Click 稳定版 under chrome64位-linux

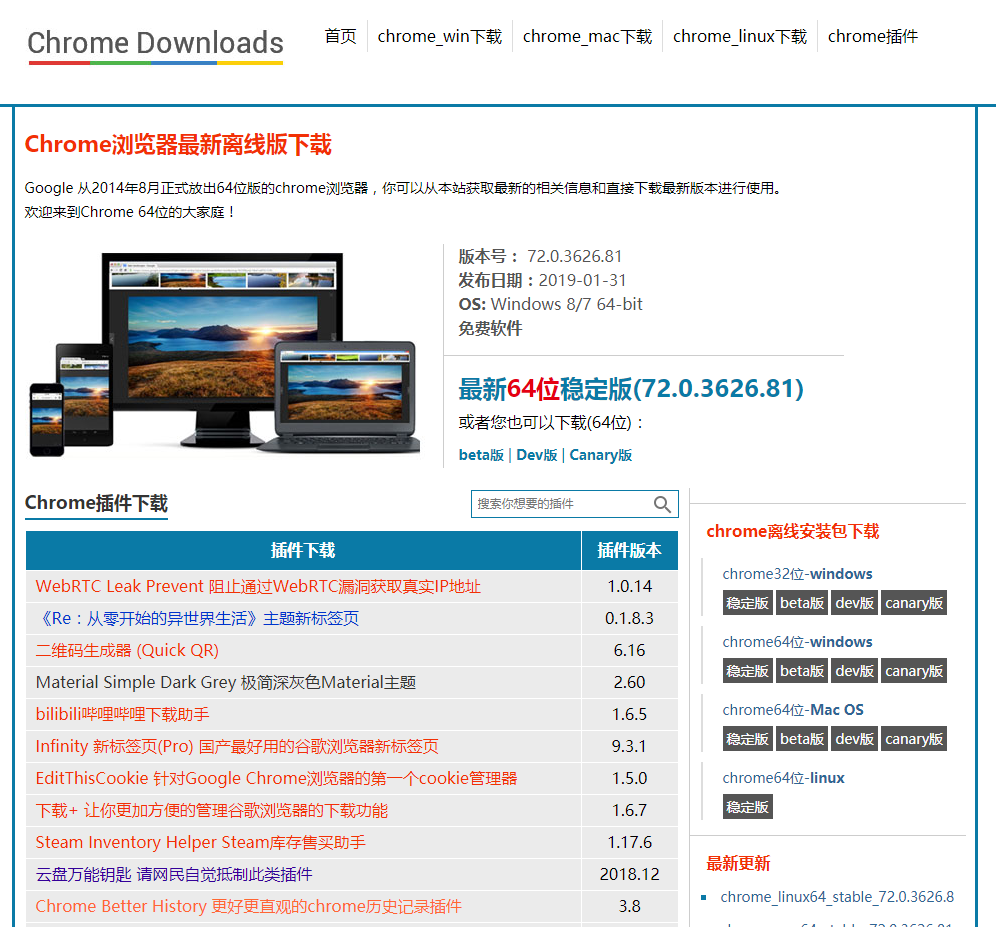(748, 807)
